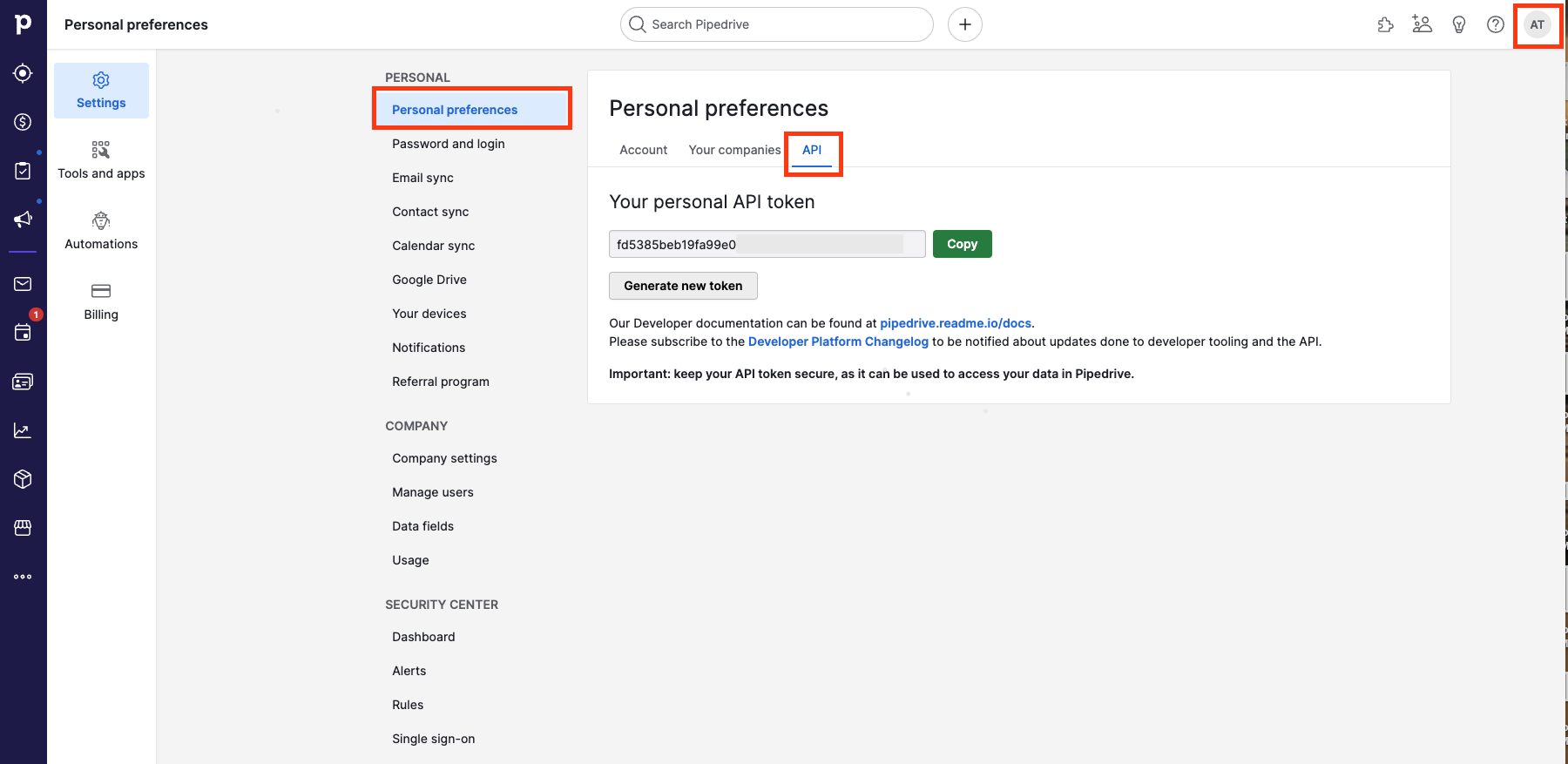Open Deals dollar icon in sidebar

click(x=24, y=122)
